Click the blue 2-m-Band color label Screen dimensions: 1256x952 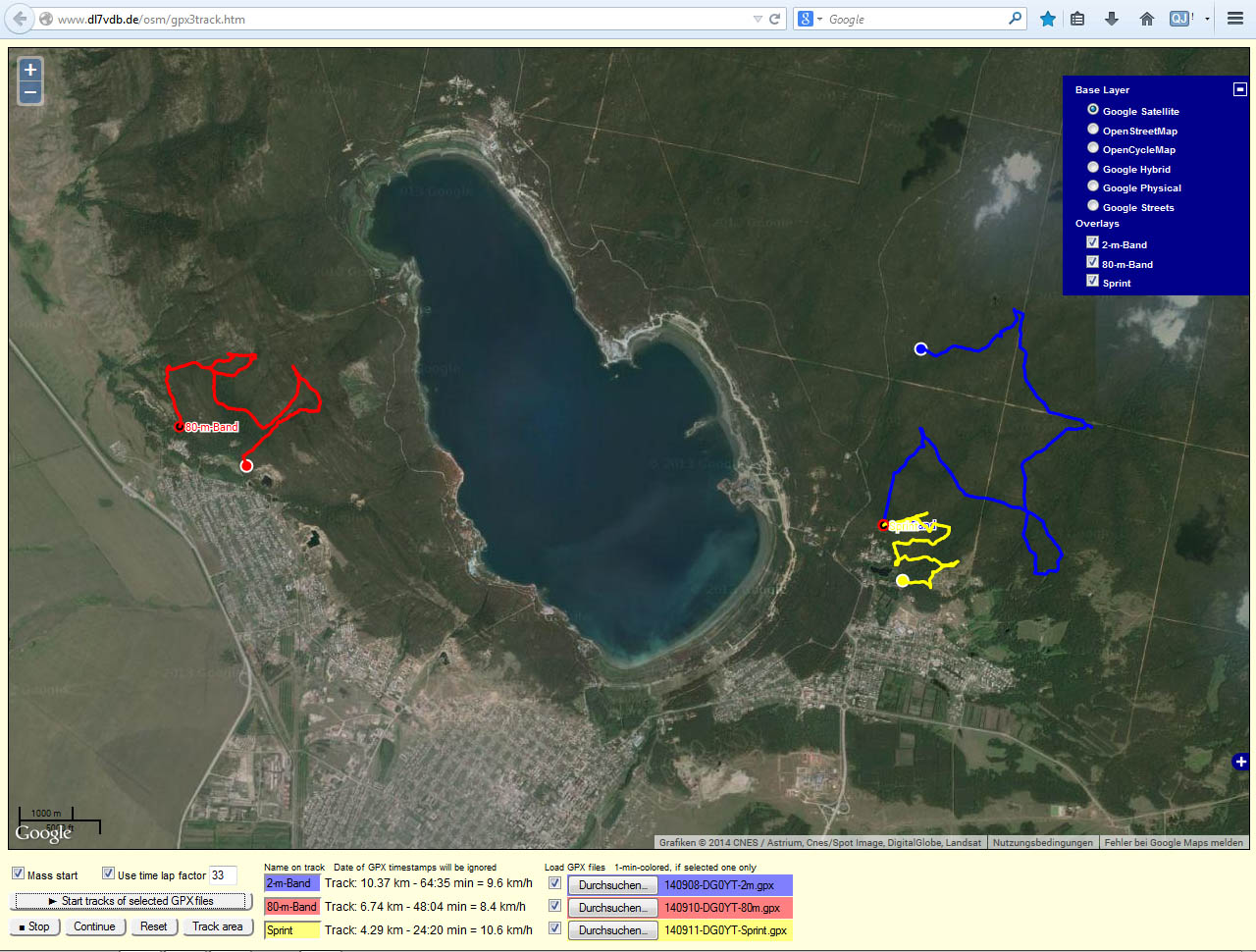tap(291, 883)
